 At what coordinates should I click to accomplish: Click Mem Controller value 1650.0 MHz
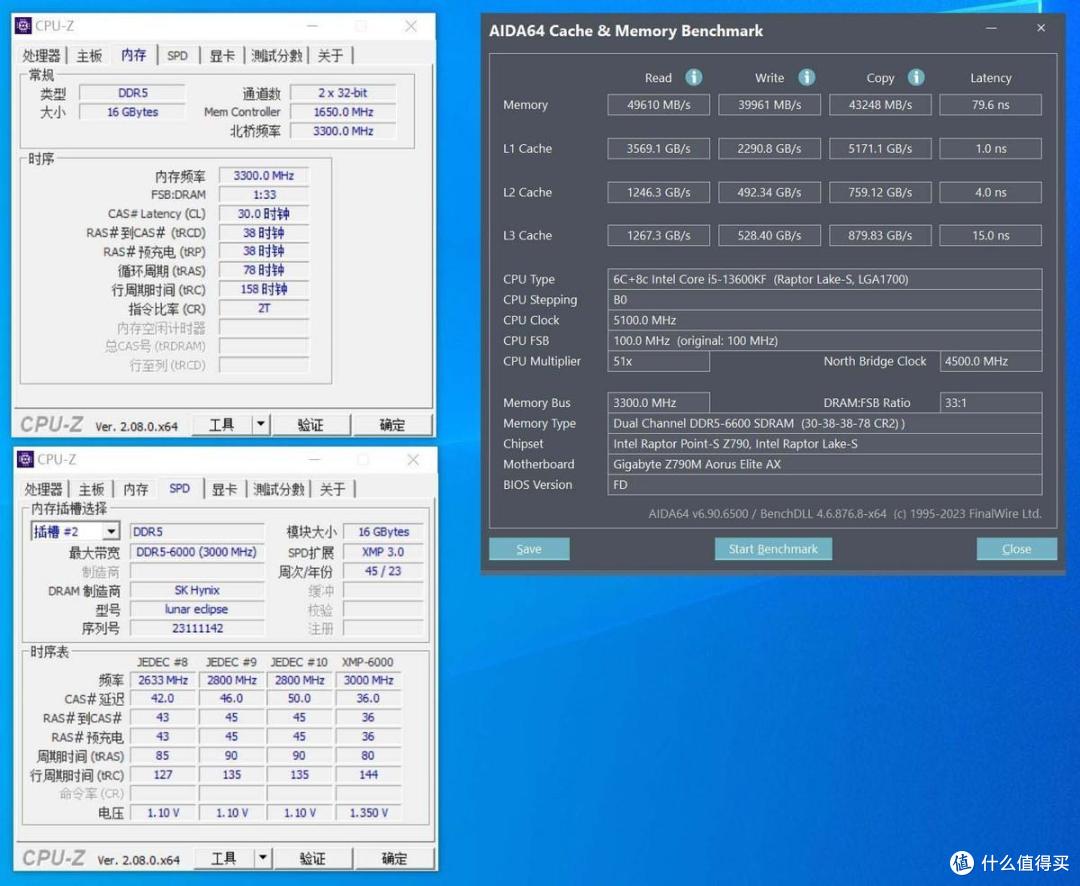(343, 112)
